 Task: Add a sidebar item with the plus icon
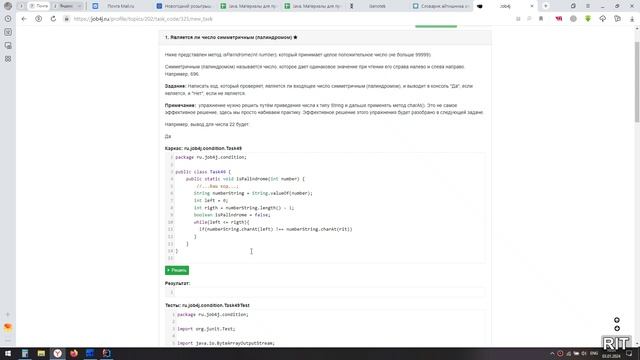coord(8,314)
